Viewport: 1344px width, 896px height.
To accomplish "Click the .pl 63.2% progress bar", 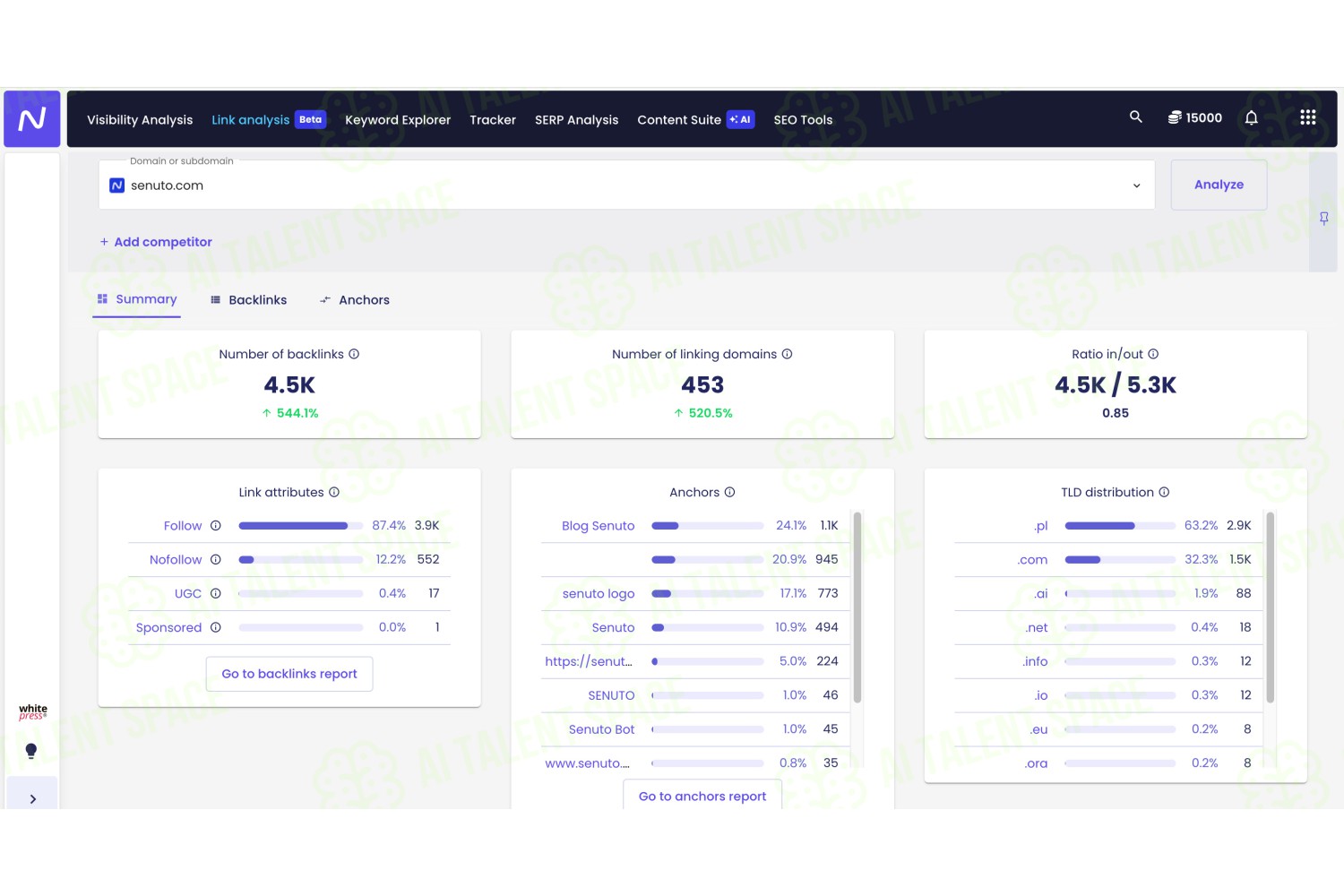I will [x=1120, y=526].
